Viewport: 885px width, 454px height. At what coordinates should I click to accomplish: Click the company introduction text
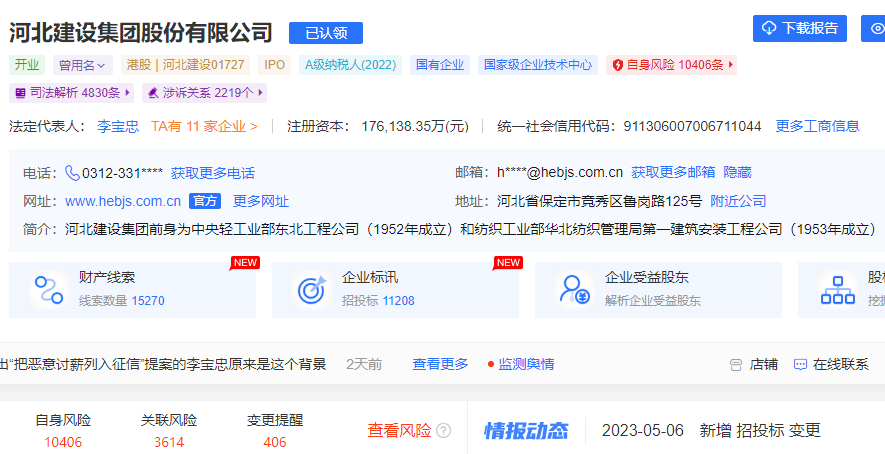pos(471,229)
